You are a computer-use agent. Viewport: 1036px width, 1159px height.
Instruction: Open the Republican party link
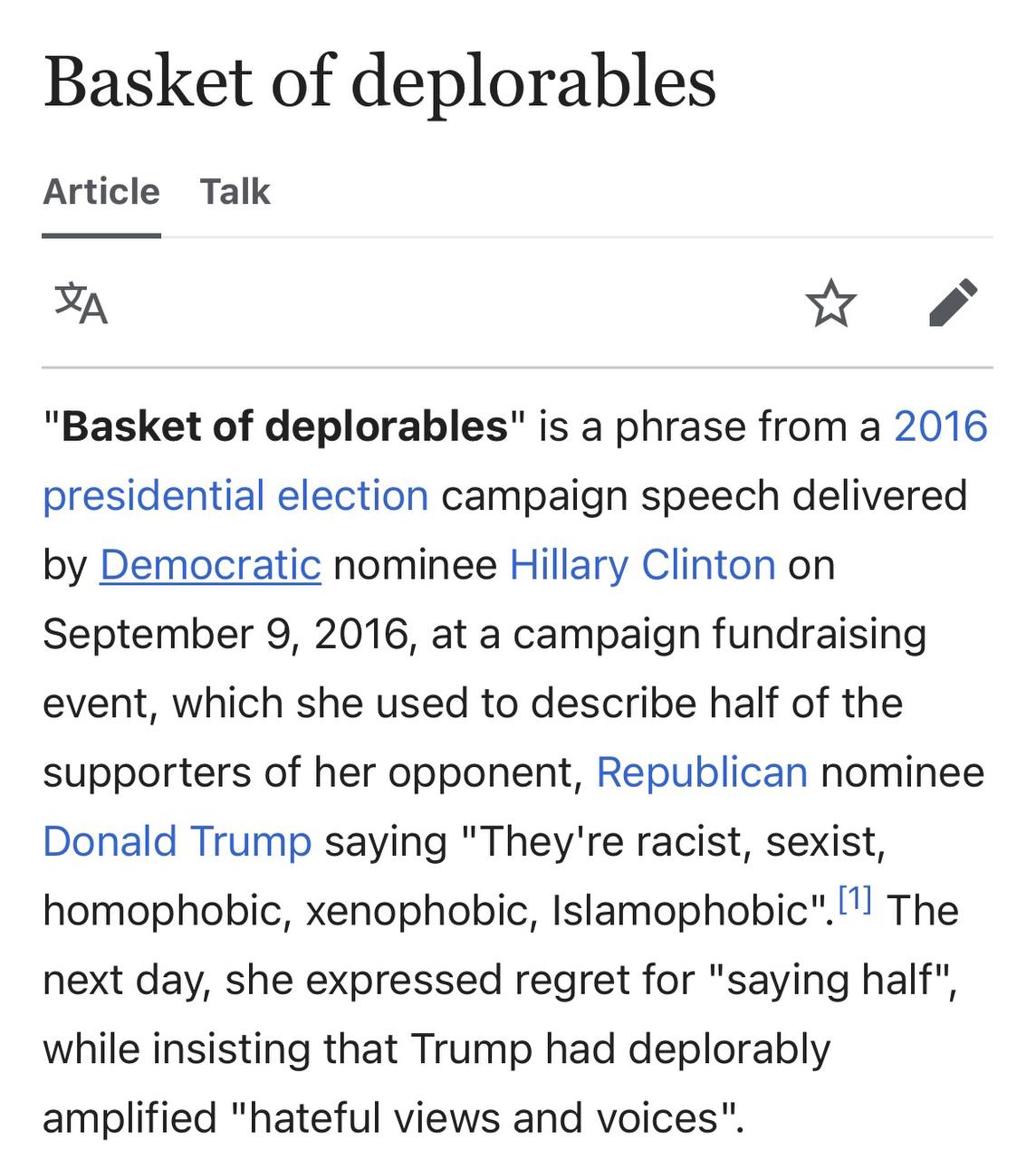(x=702, y=772)
